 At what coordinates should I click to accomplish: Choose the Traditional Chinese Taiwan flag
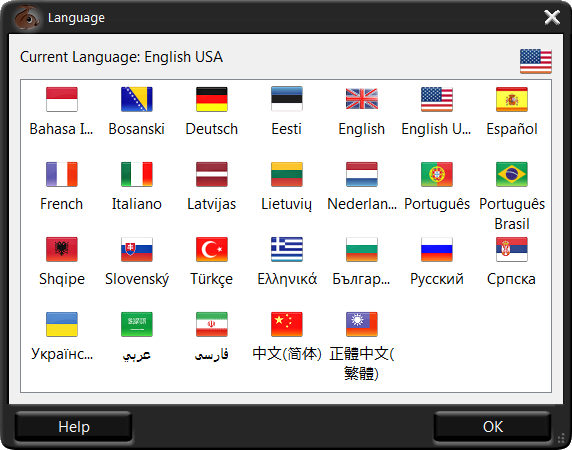(x=362, y=324)
